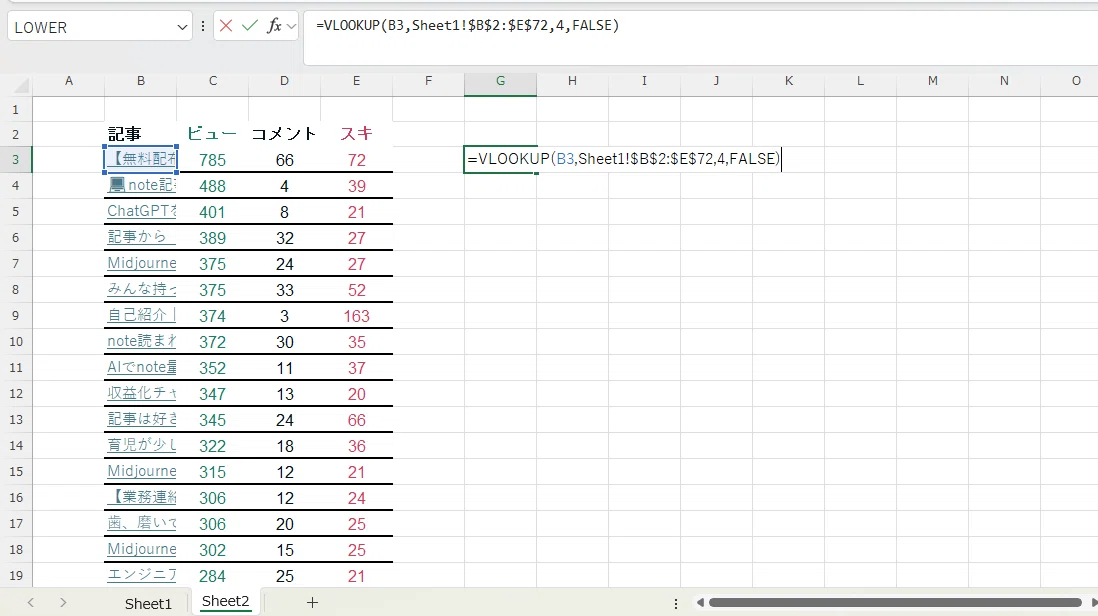Click the cell showing 163

(356, 316)
